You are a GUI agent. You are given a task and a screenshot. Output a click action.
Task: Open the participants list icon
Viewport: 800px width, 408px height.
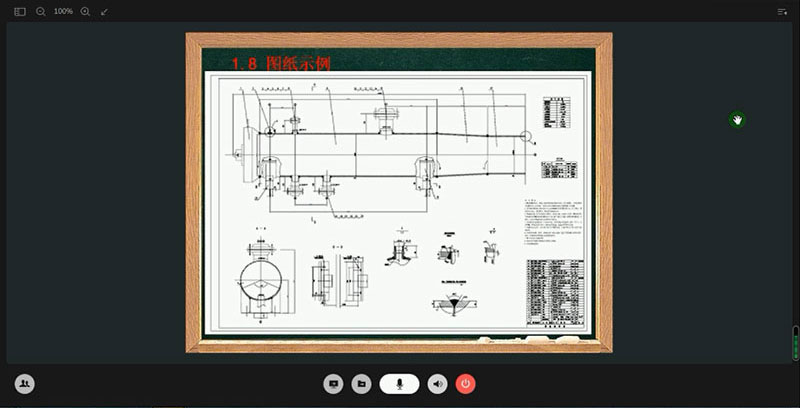point(24,383)
